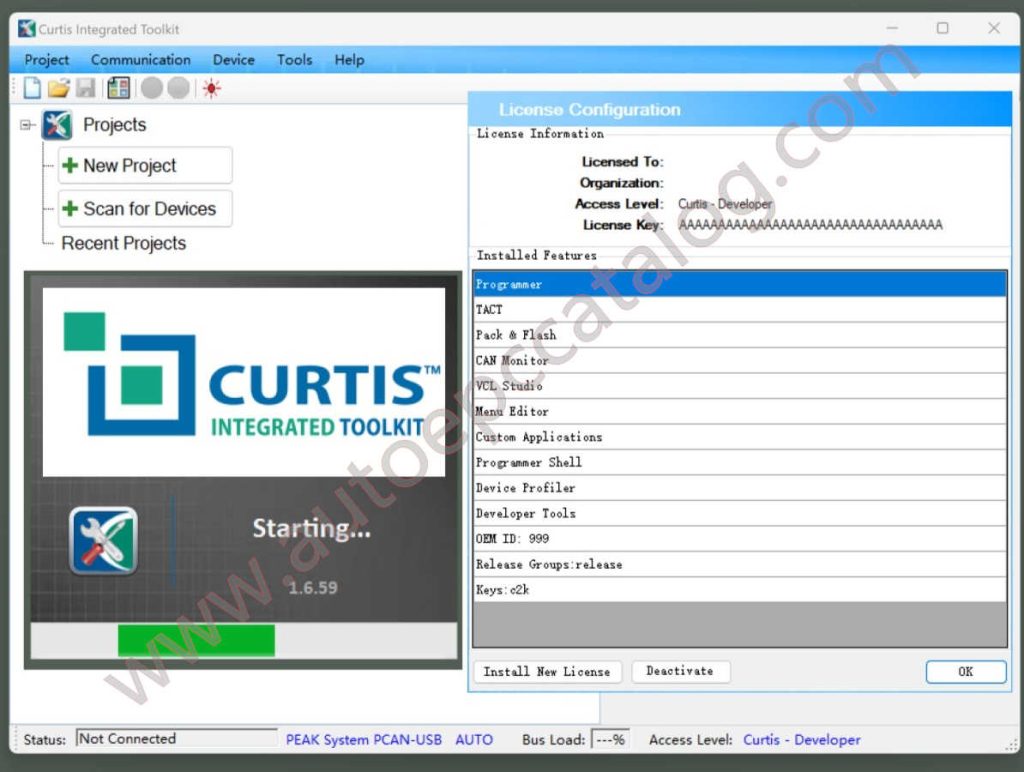
Task: Open a project with the folder toolbar icon
Action: click(x=58, y=88)
